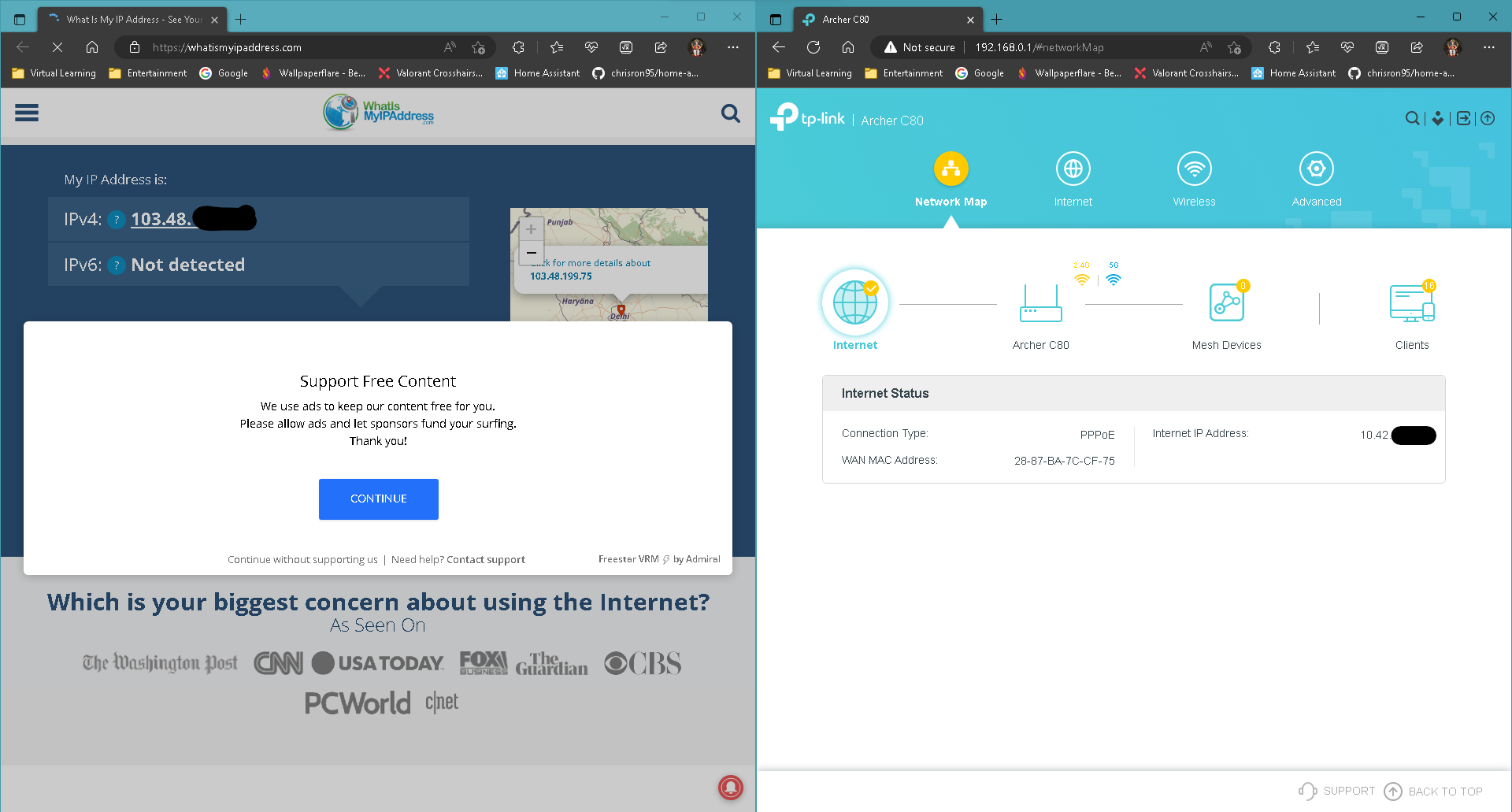
Task: Open Wallpaperflare bookmark in left browser window
Action: pos(313,73)
